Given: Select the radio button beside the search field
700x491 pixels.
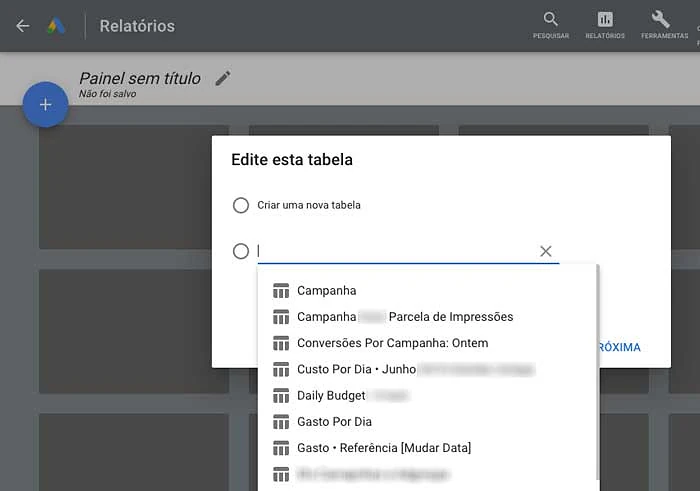Looking at the screenshot, I should point(241,251).
